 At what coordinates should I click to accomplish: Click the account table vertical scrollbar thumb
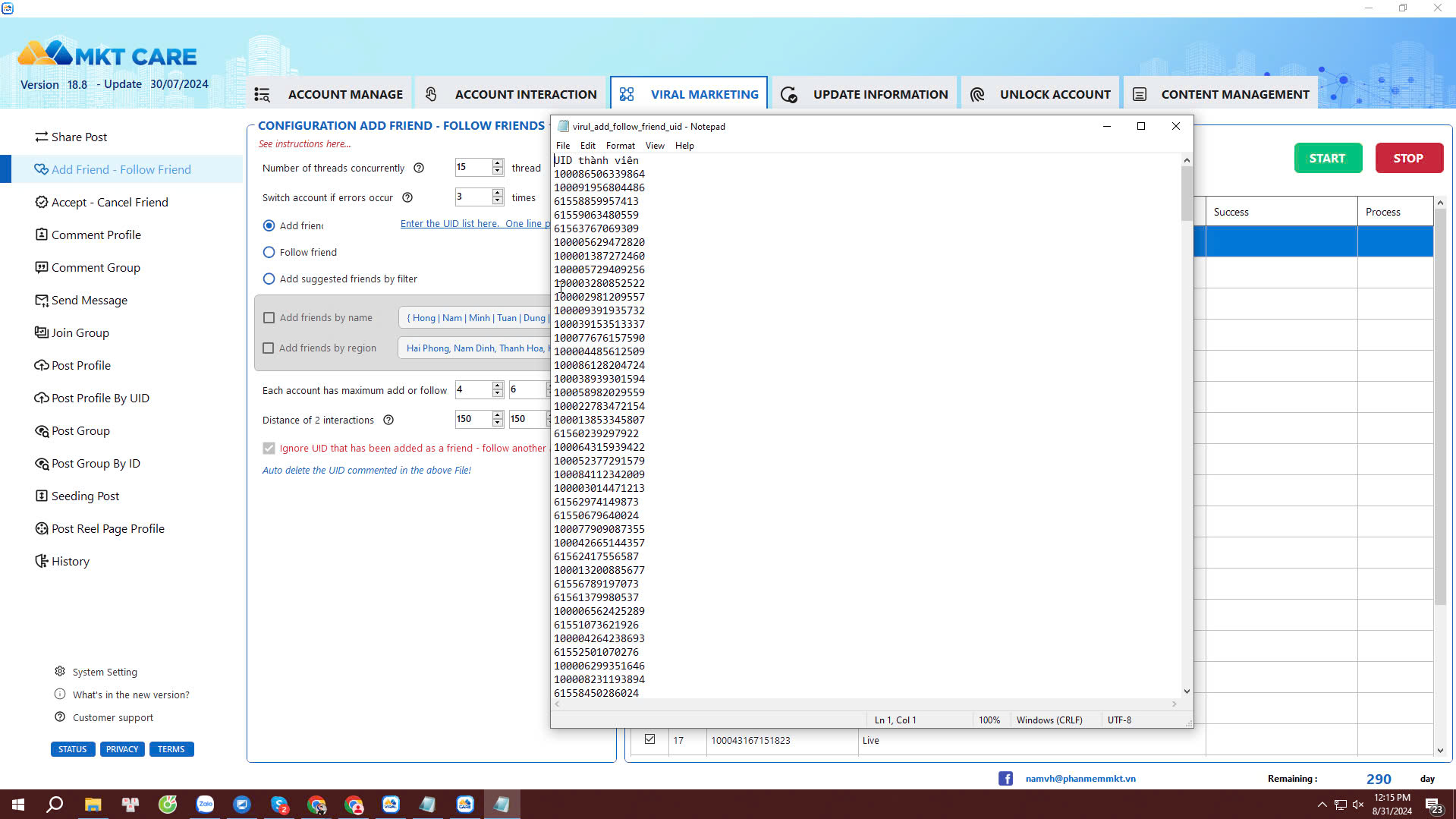1440,408
